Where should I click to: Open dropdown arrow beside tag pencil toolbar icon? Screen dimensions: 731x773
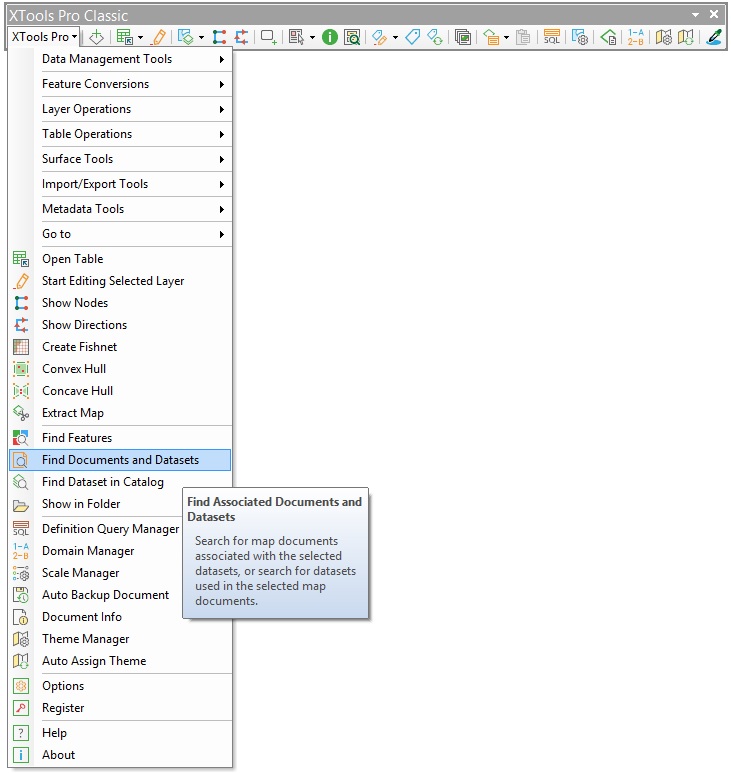(395, 37)
